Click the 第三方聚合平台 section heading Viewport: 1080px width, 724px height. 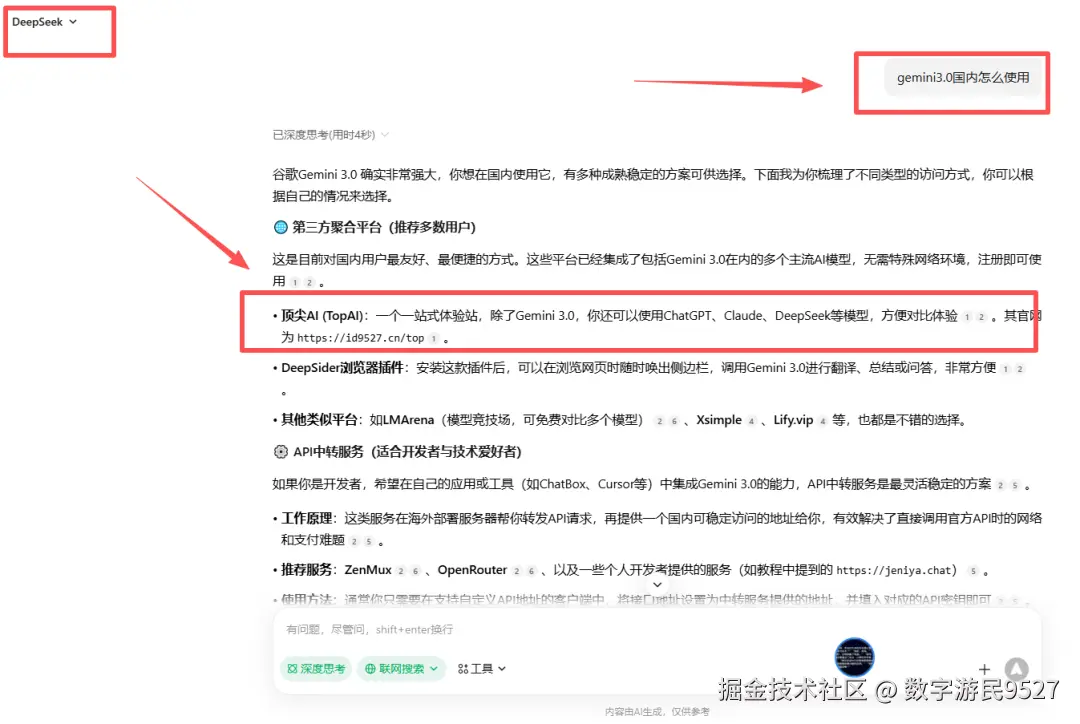[375, 227]
